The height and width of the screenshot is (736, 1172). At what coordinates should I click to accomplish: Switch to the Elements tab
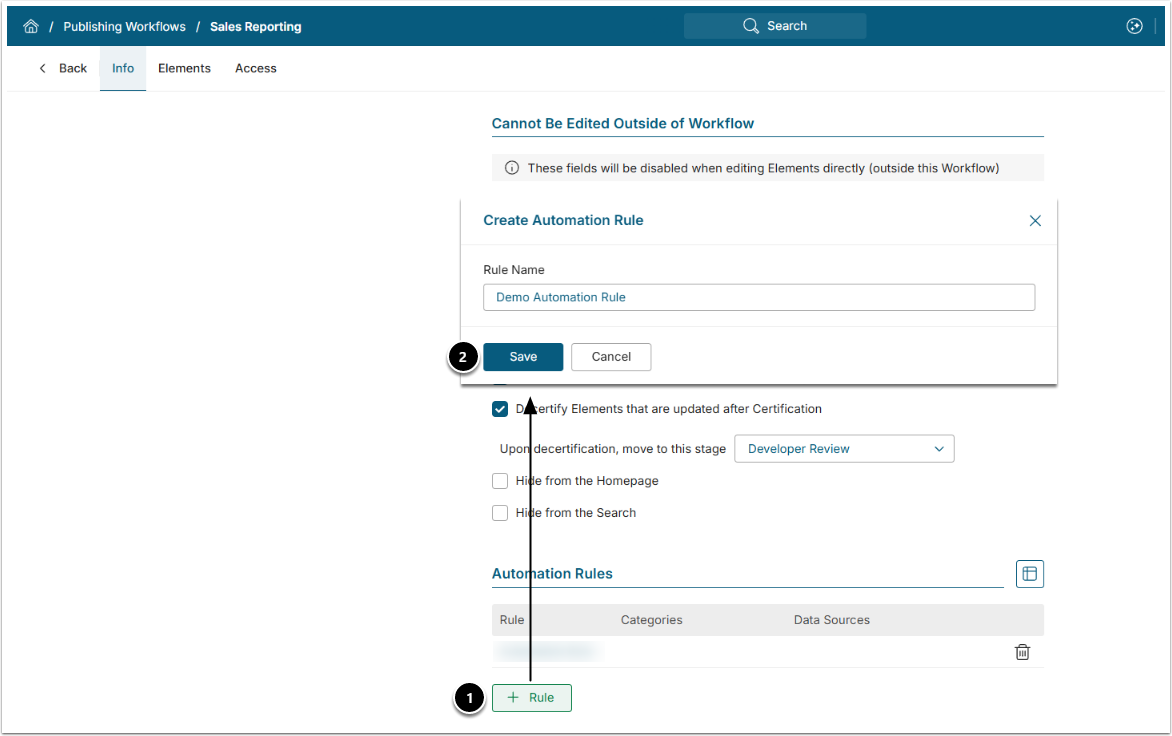point(184,69)
